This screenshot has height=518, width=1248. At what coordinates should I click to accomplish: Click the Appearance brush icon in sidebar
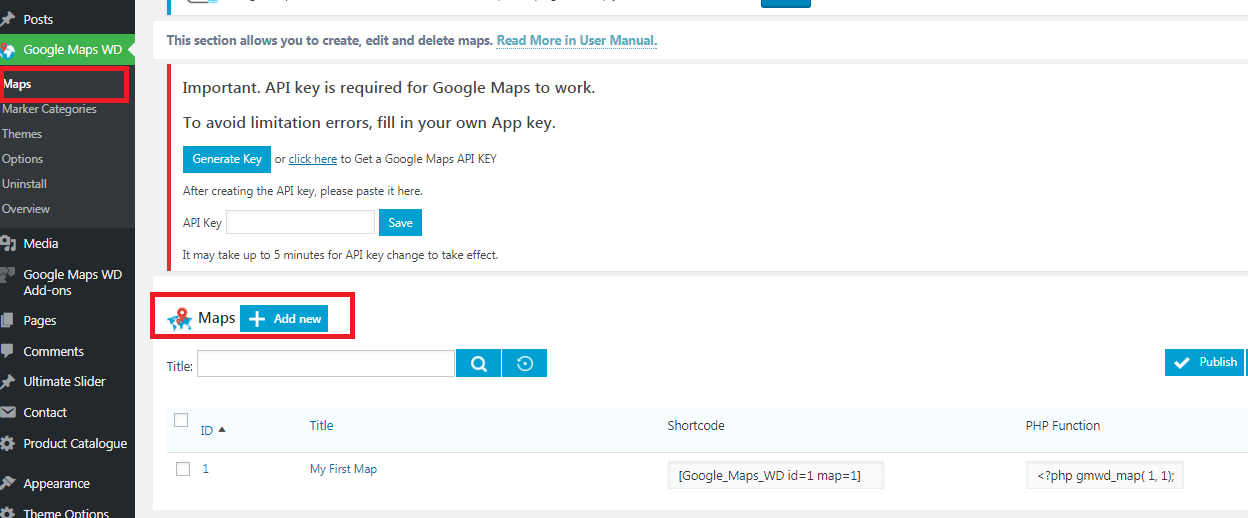pos(8,483)
